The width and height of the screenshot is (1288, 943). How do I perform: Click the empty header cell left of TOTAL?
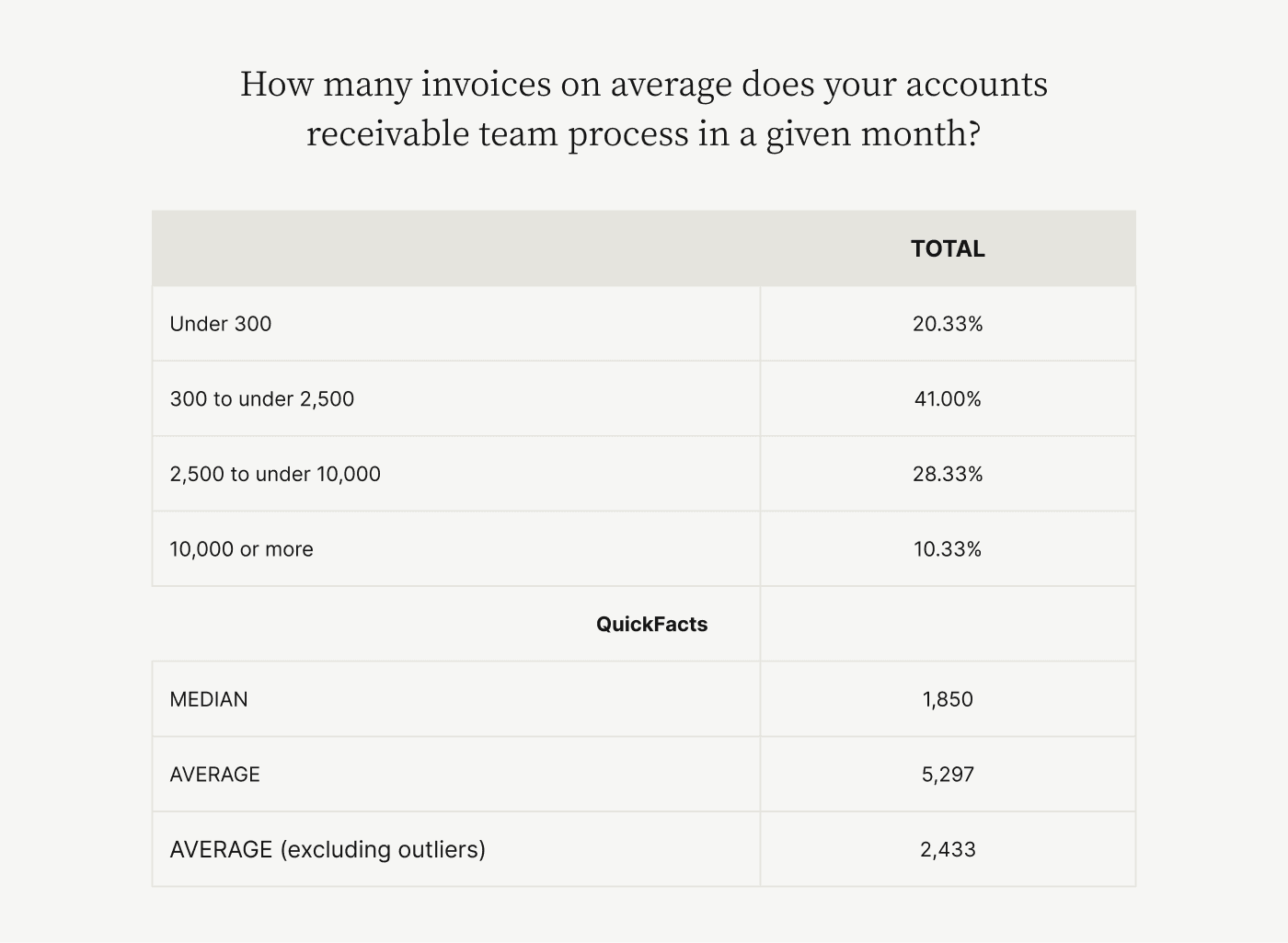tap(456, 248)
